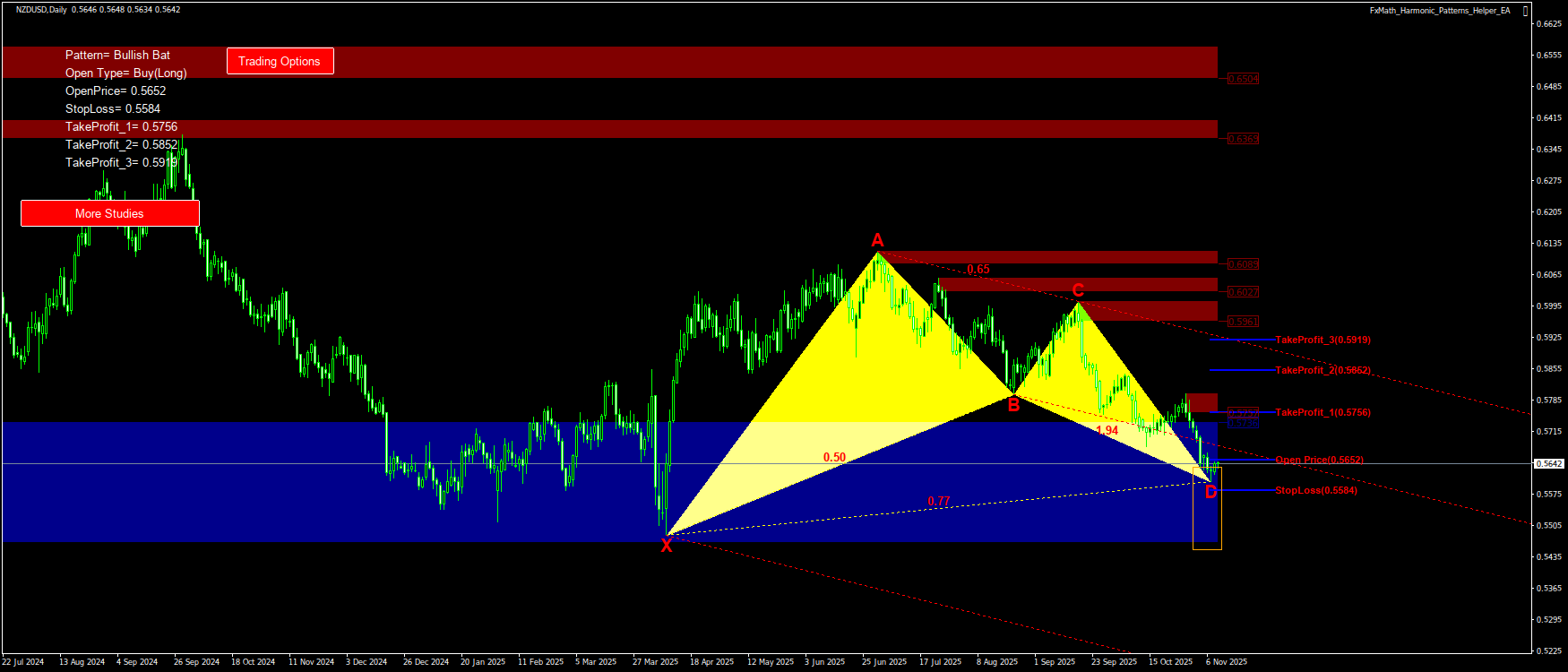Click the red C pattern point marker
This screenshot has width=1568, height=672.
1078,290
